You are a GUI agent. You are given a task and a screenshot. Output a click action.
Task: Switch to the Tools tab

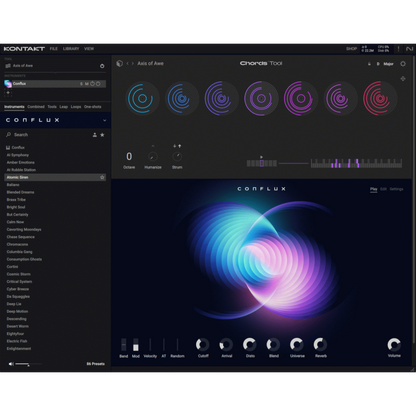click(x=52, y=107)
